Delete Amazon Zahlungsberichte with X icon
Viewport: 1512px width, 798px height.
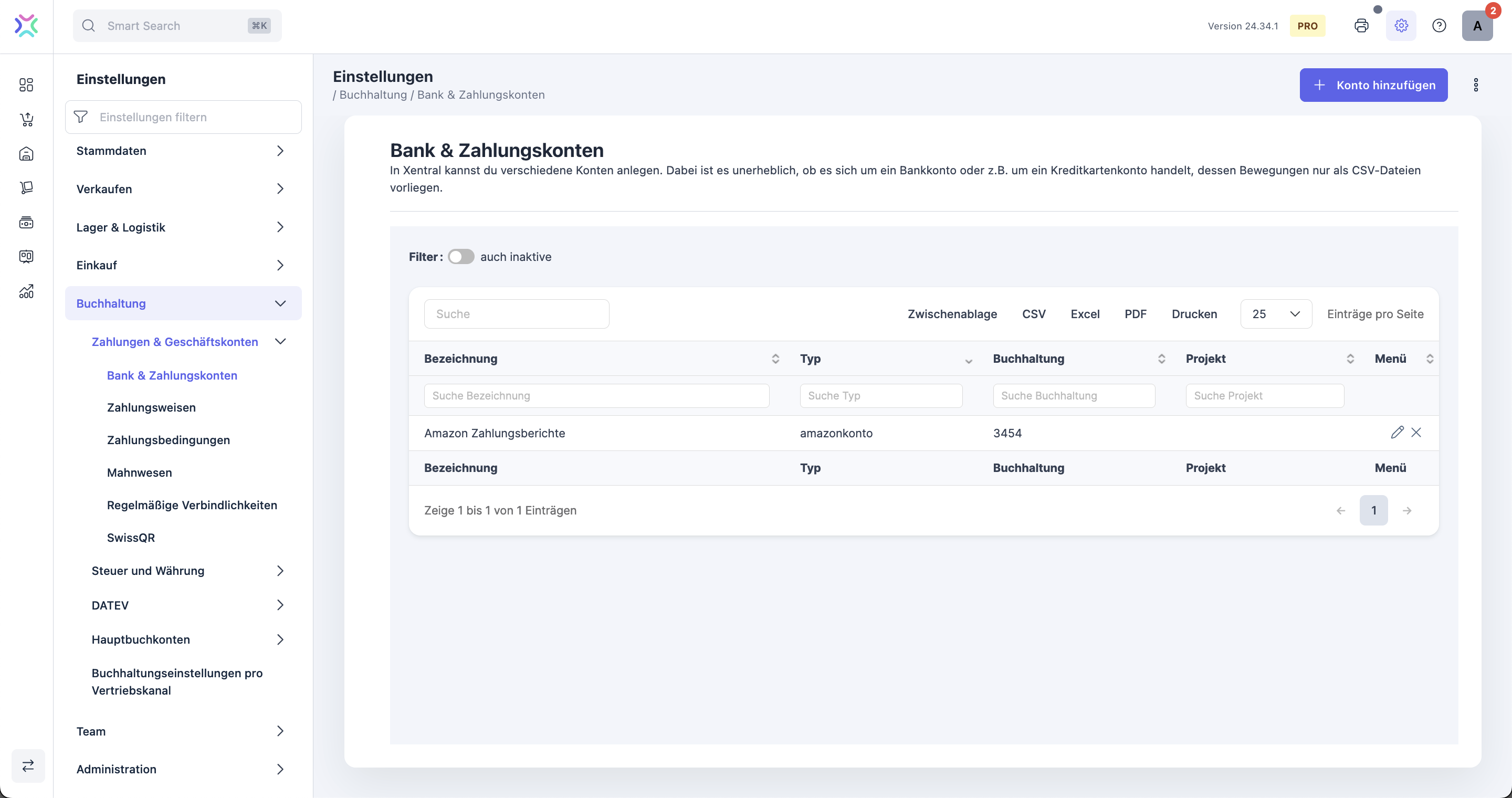[1416, 433]
